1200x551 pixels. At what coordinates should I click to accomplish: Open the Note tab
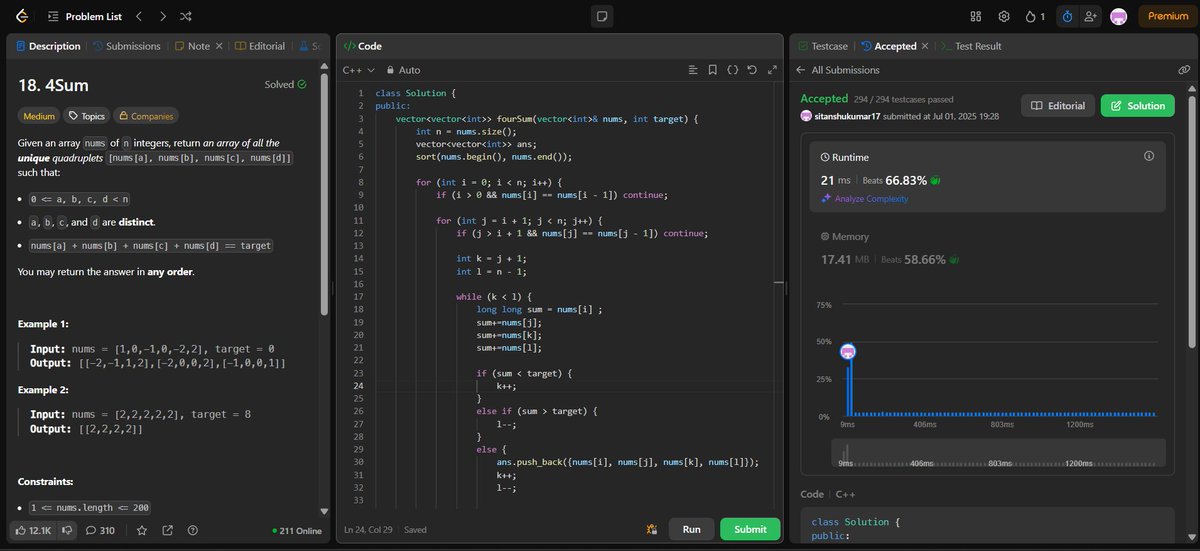point(192,46)
